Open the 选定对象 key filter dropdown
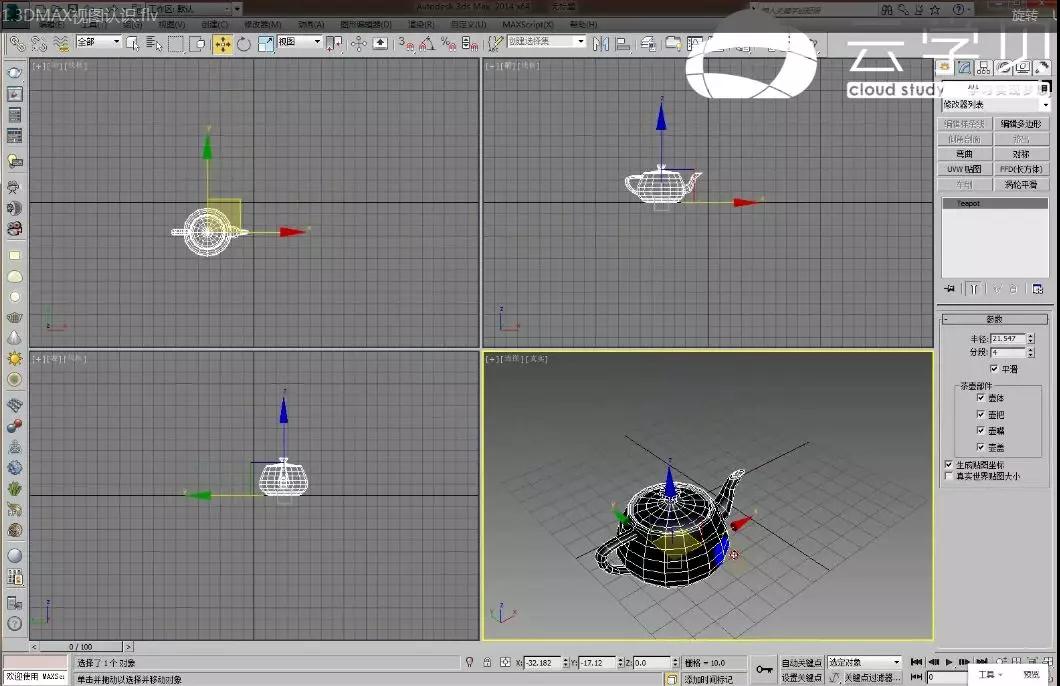 [865, 662]
